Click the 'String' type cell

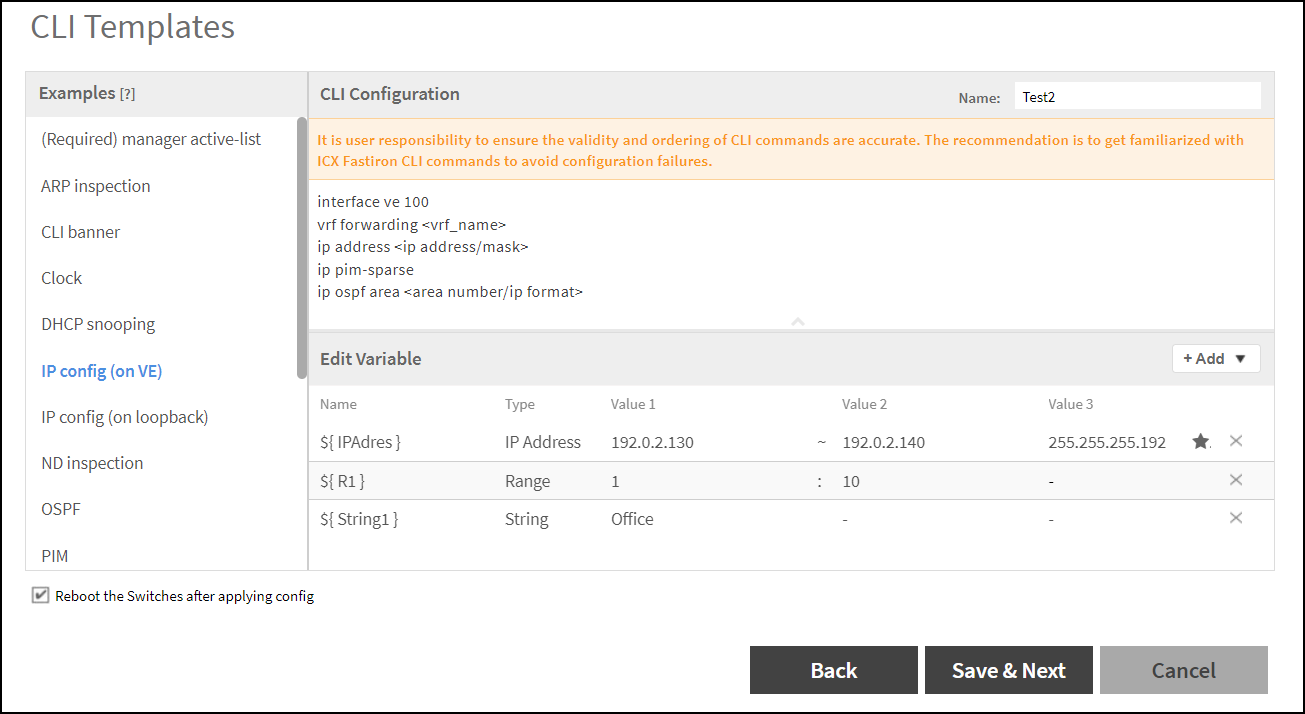pyautogui.click(x=527, y=519)
